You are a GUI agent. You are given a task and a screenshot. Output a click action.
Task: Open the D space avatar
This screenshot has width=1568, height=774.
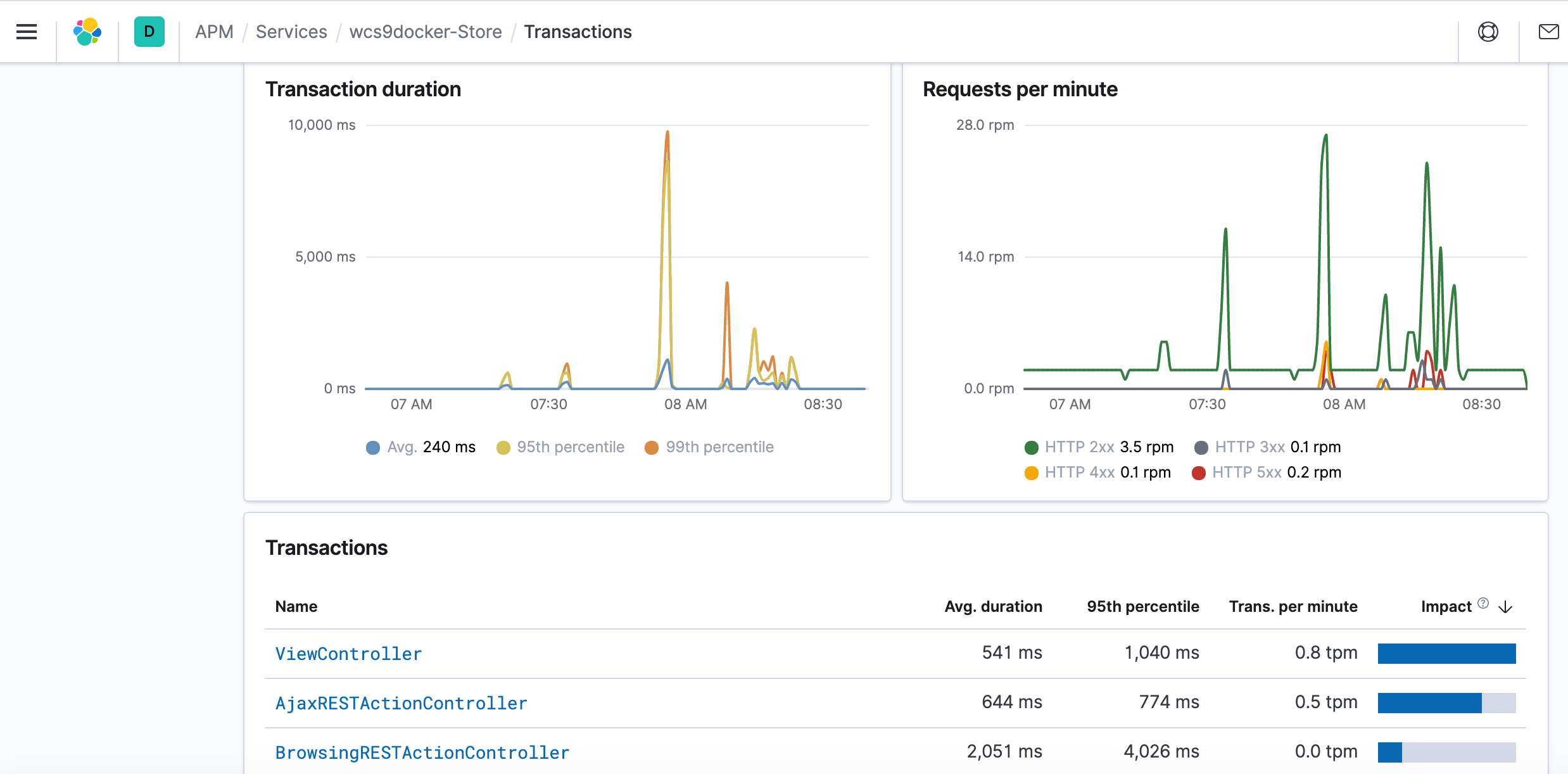click(x=149, y=32)
